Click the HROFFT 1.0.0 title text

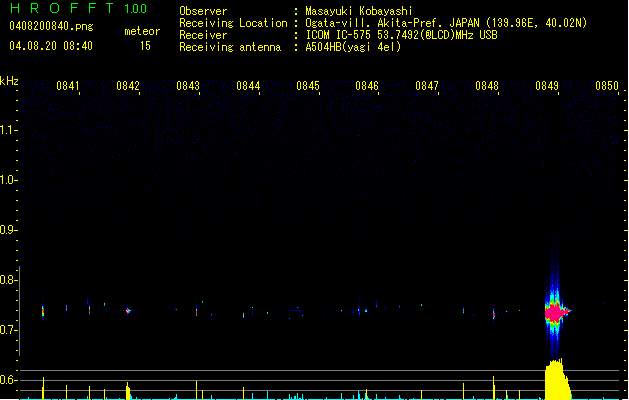tap(79, 8)
